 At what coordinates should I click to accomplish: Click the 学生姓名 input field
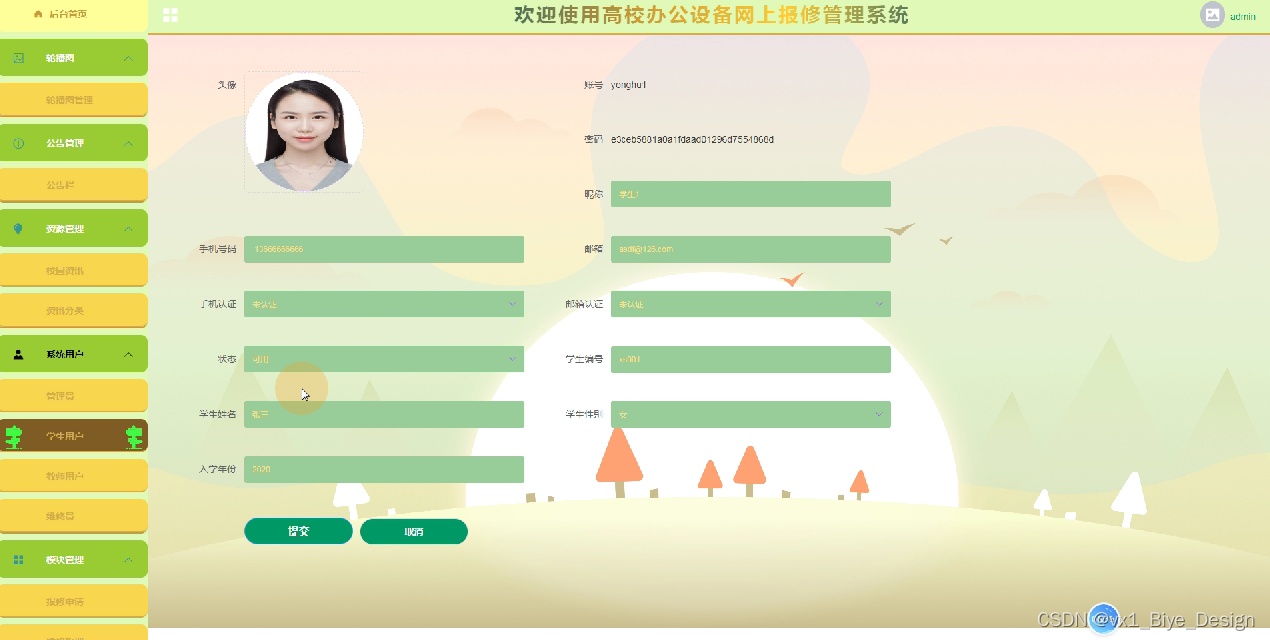click(384, 414)
